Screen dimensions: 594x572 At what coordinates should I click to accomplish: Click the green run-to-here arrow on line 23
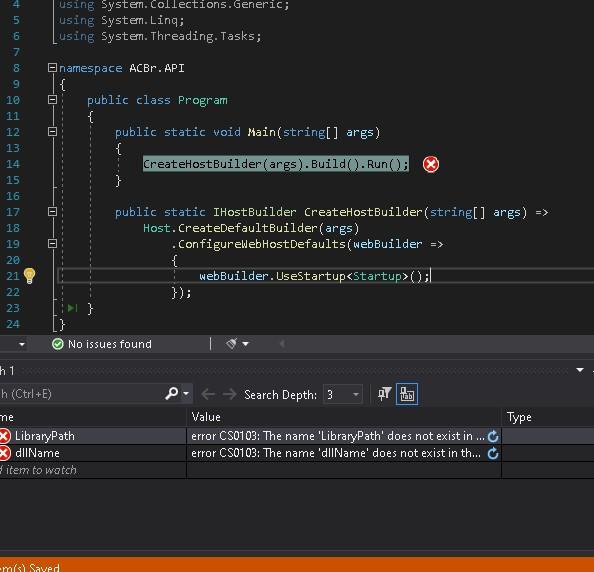click(x=72, y=308)
